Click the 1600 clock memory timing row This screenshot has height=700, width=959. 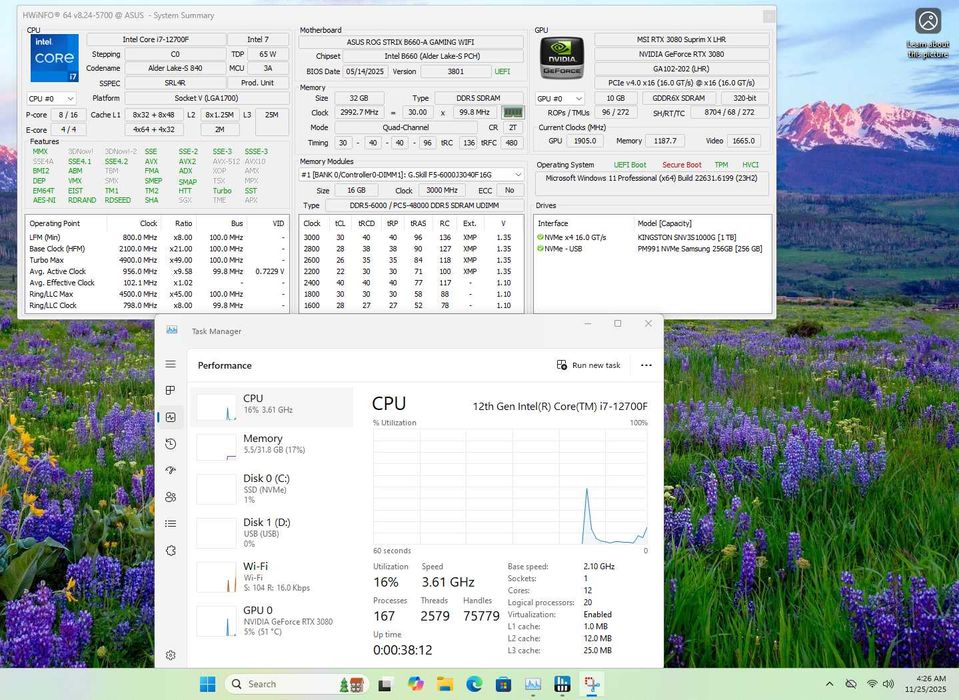click(x=410, y=305)
